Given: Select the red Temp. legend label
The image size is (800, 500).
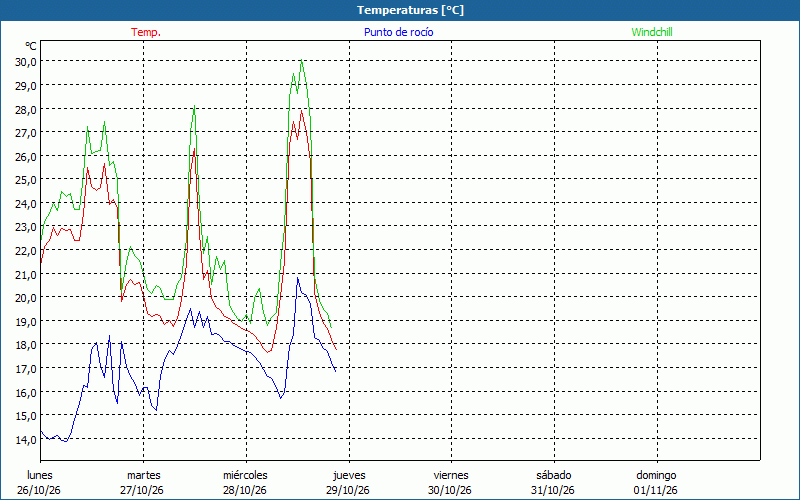Looking at the screenshot, I should (x=146, y=32).
